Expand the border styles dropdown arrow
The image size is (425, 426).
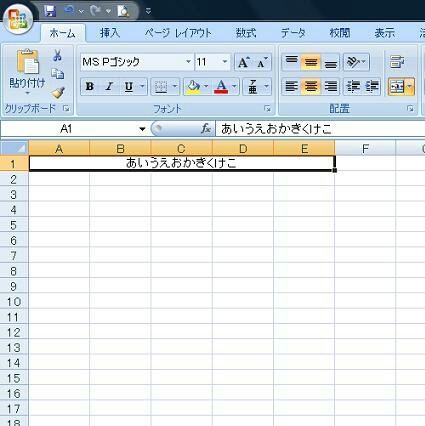pyautogui.click(x=175, y=87)
